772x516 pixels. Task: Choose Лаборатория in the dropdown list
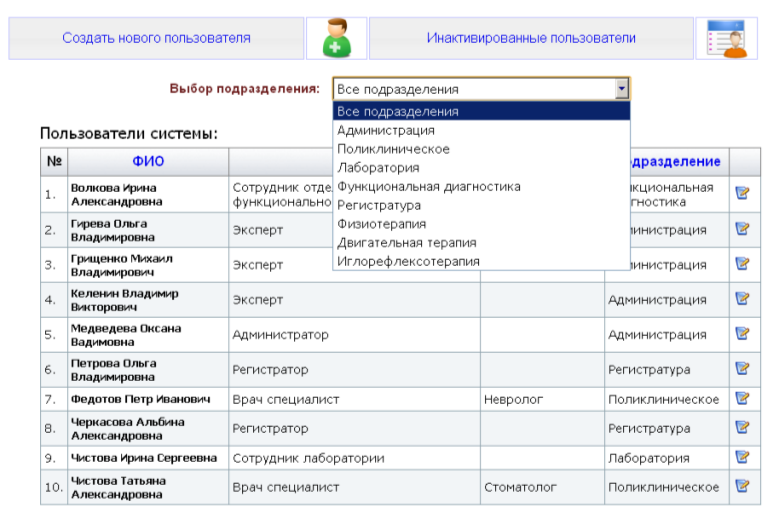378,168
